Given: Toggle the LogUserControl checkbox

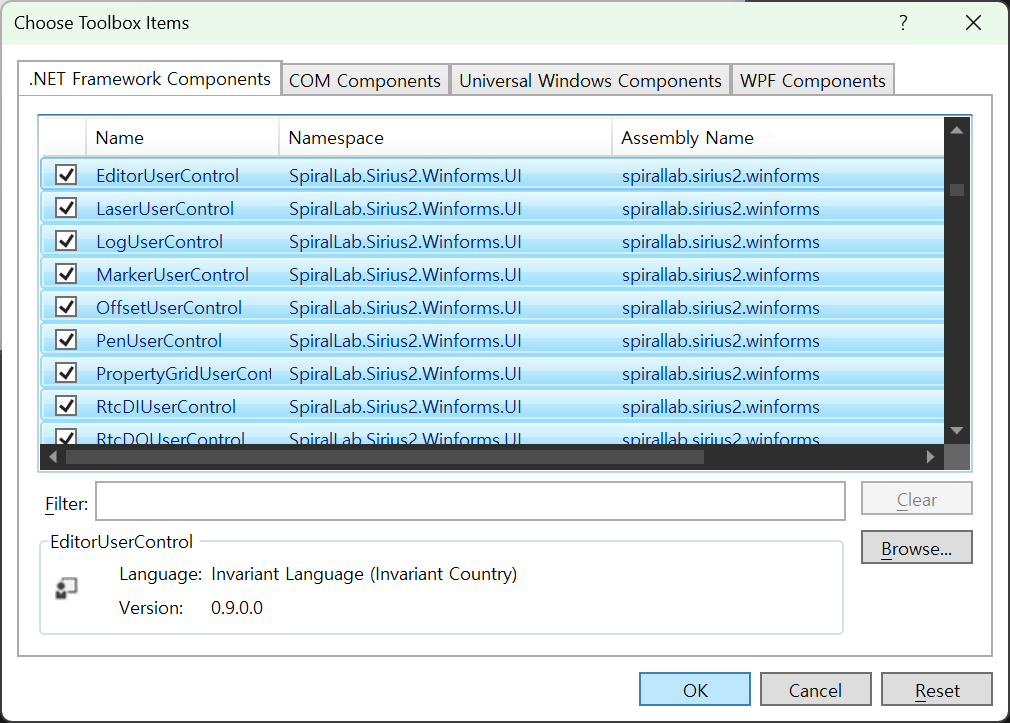Looking at the screenshot, I should point(66,241).
